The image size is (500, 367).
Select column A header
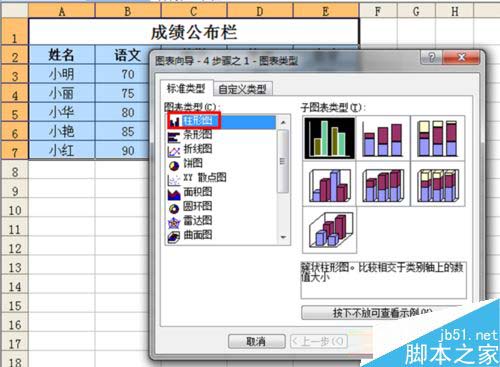click(62, 12)
